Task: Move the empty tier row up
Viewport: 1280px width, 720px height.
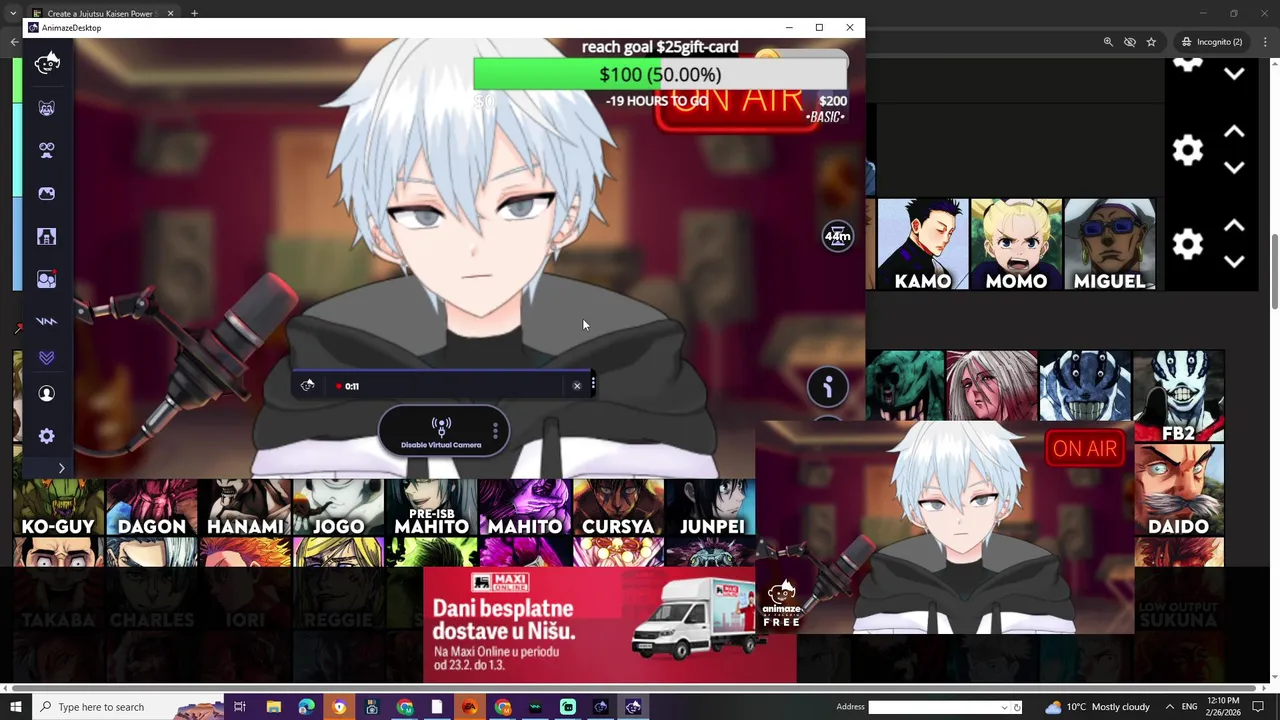Action: pyautogui.click(x=1234, y=133)
